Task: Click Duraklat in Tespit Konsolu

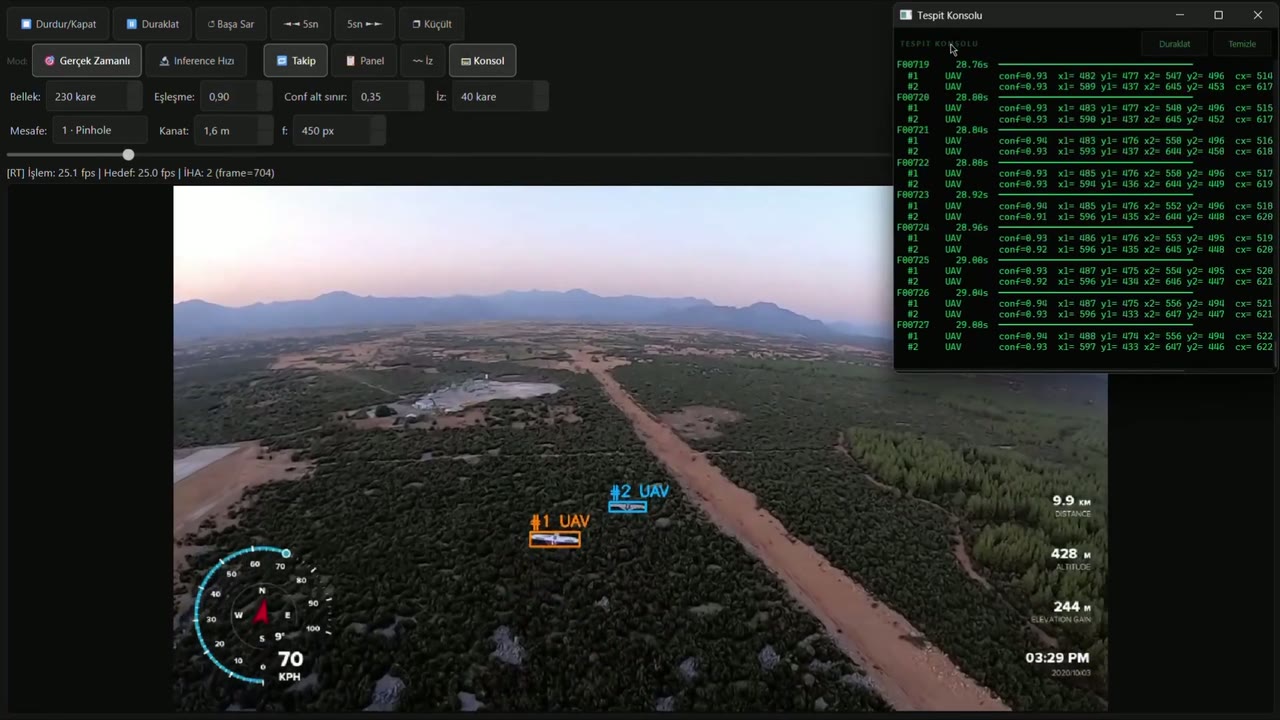Action: 1174,44
